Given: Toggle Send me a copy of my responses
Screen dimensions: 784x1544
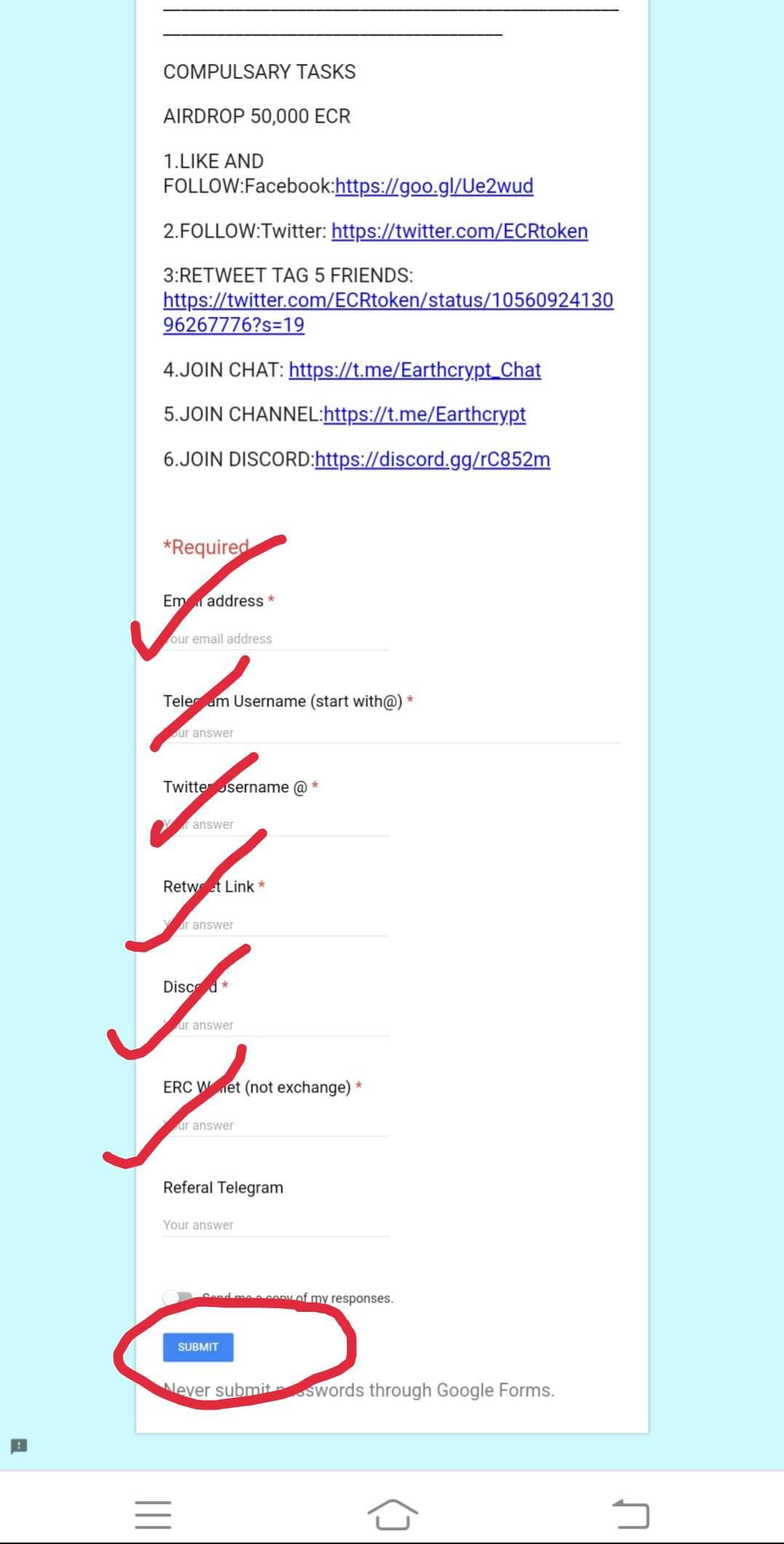Looking at the screenshot, I should coord(177,1298).
